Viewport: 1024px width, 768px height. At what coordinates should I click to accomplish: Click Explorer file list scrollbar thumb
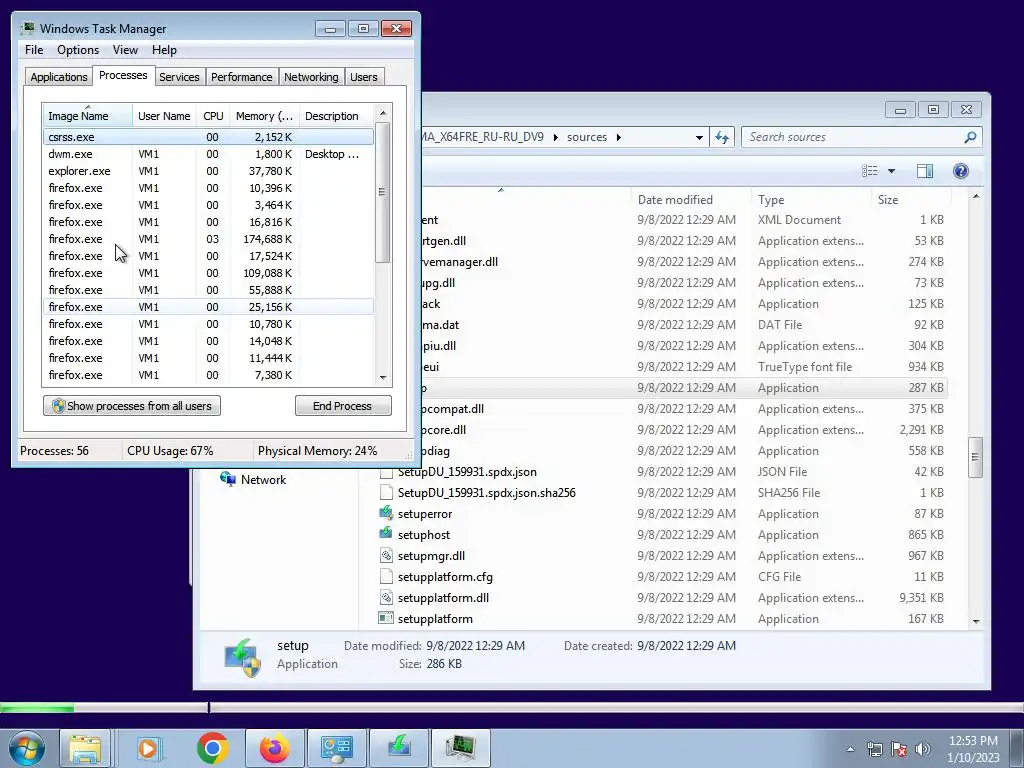coord(976,457)
